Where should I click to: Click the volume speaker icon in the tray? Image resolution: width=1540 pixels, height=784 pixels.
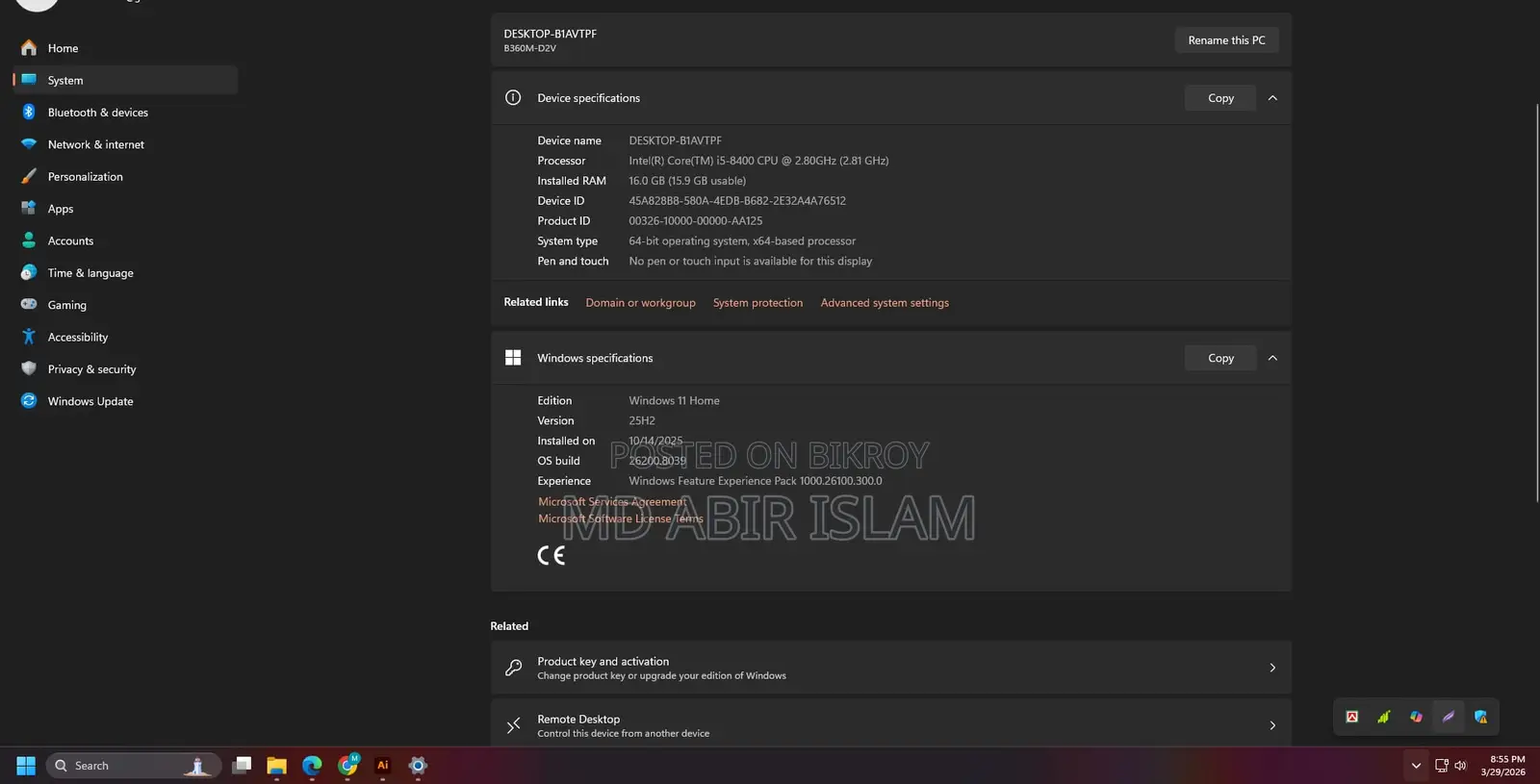(x=1460, y=766)
